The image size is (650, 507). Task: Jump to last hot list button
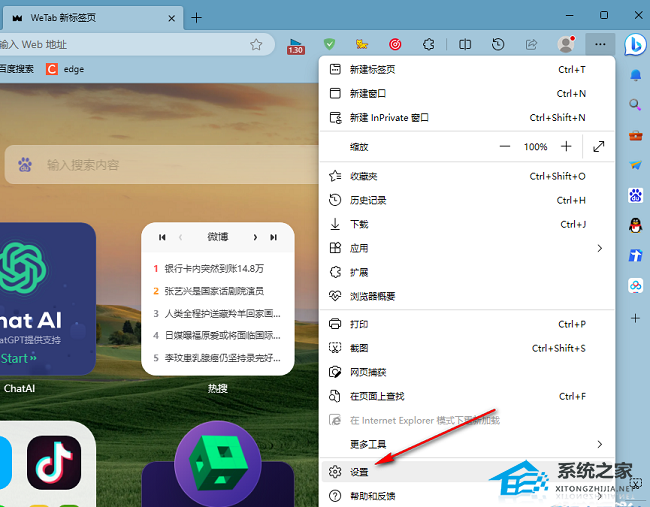click(x=273, y=237)
